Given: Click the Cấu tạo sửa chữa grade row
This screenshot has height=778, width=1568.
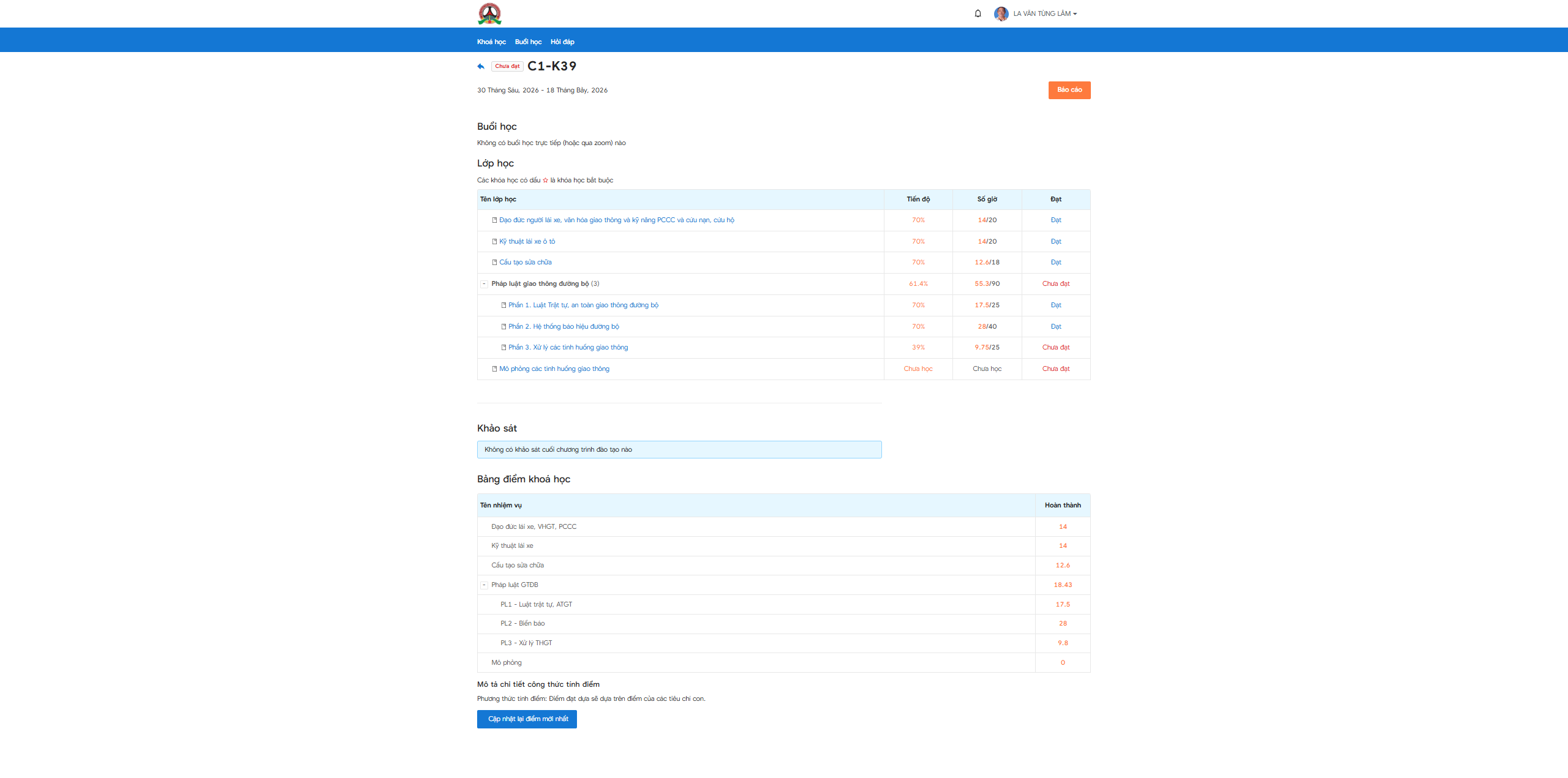Looking at the screenshot, I should [x=784, y=566].
